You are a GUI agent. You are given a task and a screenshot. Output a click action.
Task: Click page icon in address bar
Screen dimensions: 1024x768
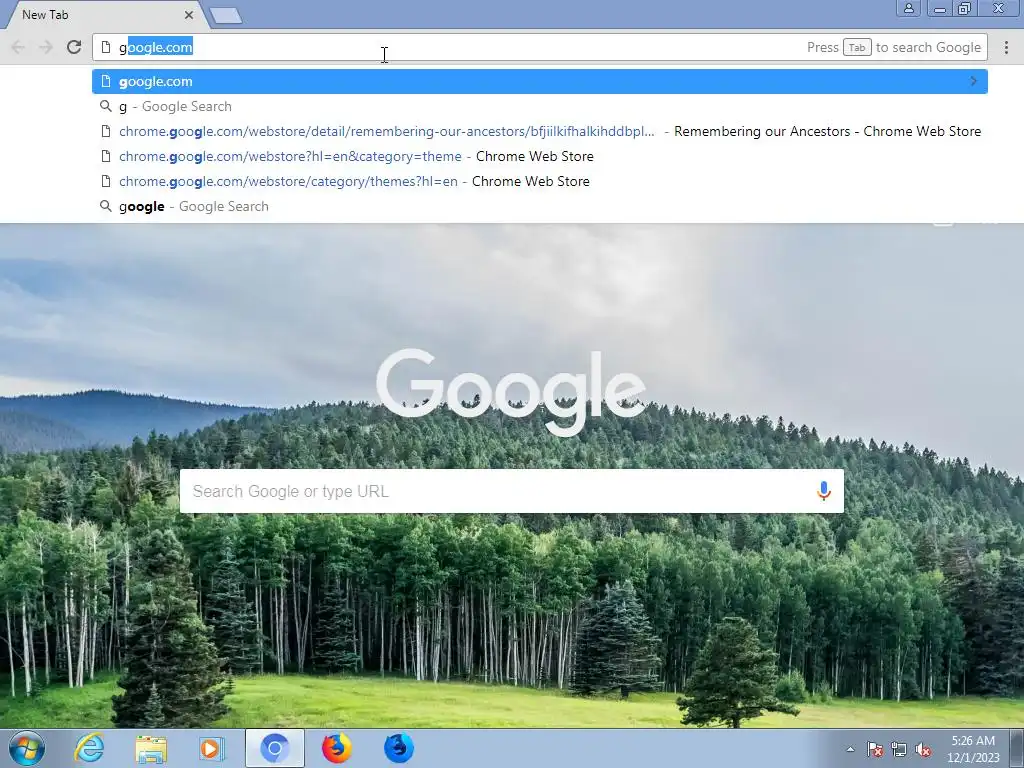click(106, 47)
